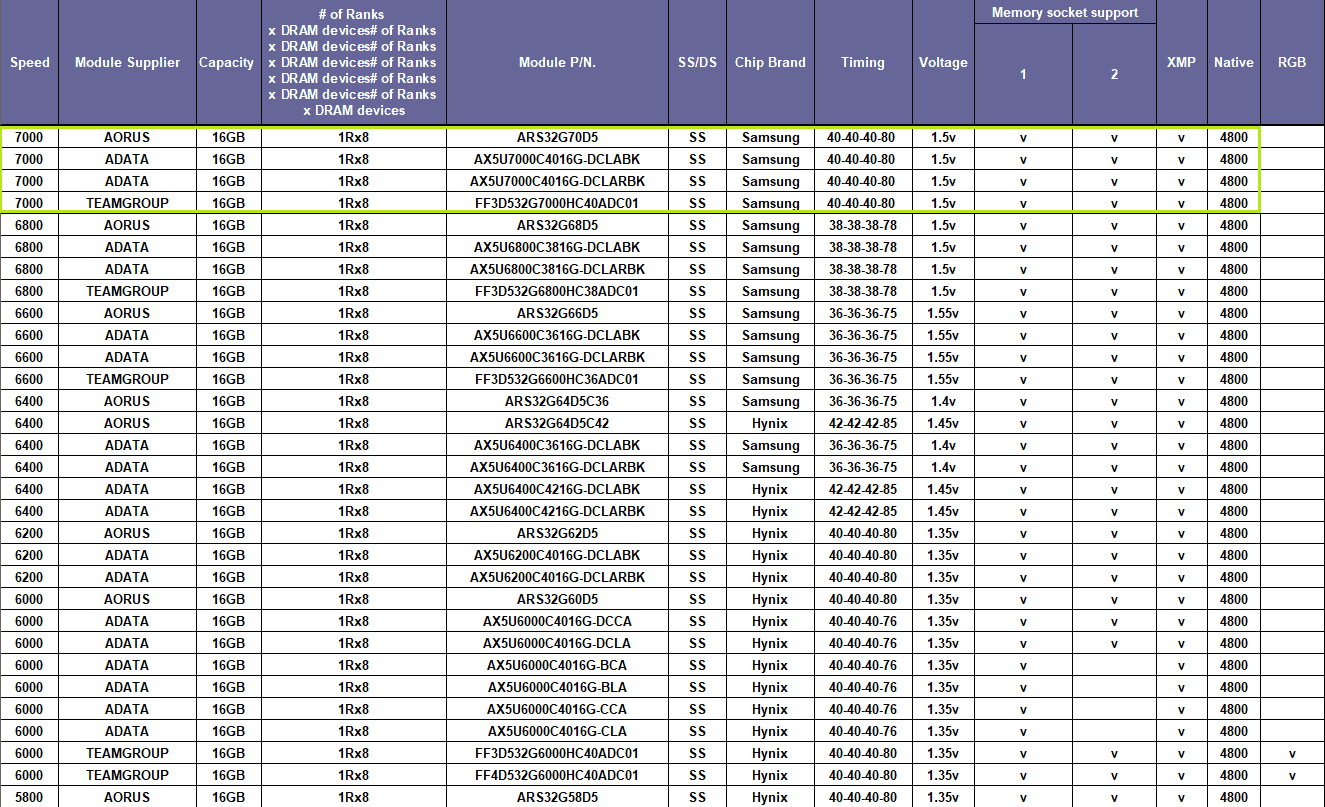Screen dimensions: 1325x807
Task: Select the '# of Ranks x DRAM devices' header
Action: pos(354,62)
